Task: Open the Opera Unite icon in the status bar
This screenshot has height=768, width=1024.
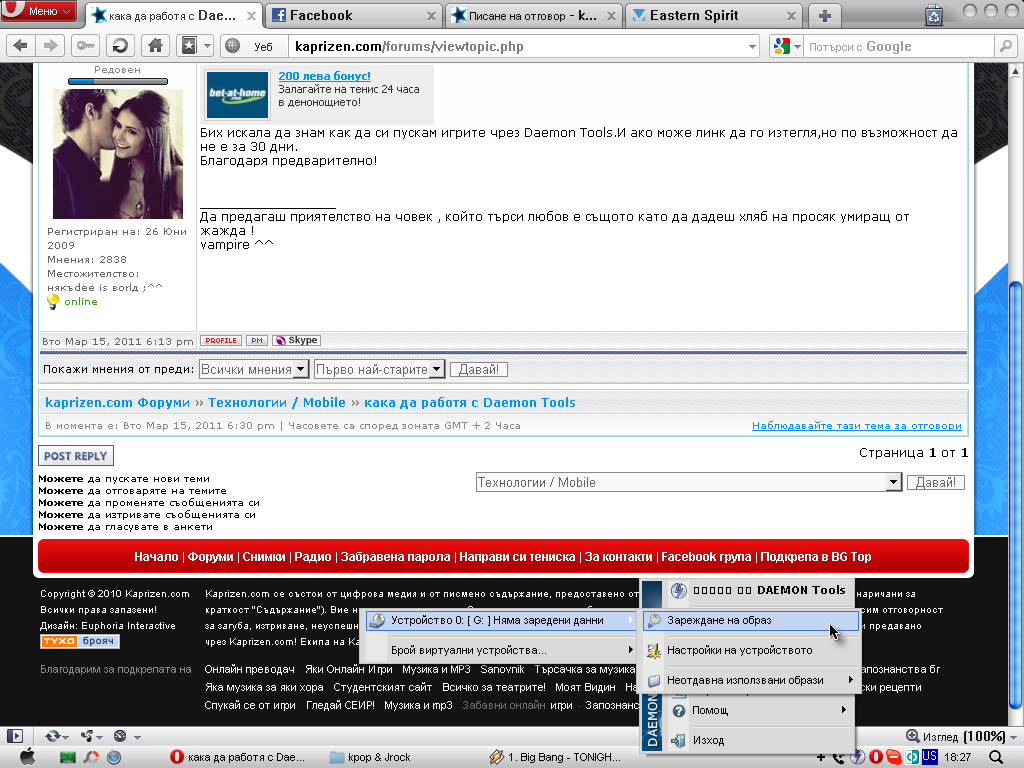Action: [87, 736]
